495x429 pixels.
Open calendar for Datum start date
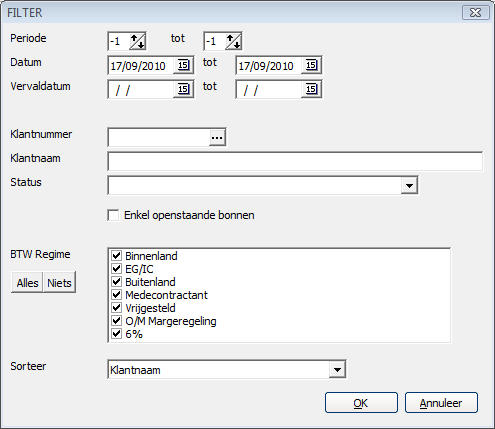183,65
